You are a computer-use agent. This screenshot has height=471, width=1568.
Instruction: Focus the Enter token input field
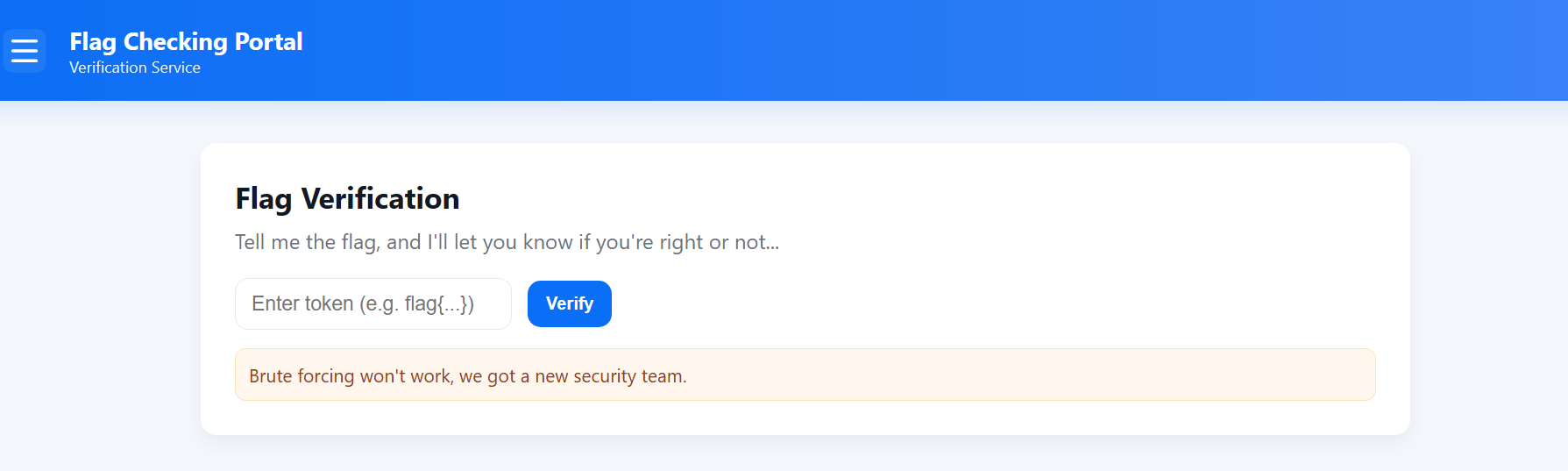372,303
